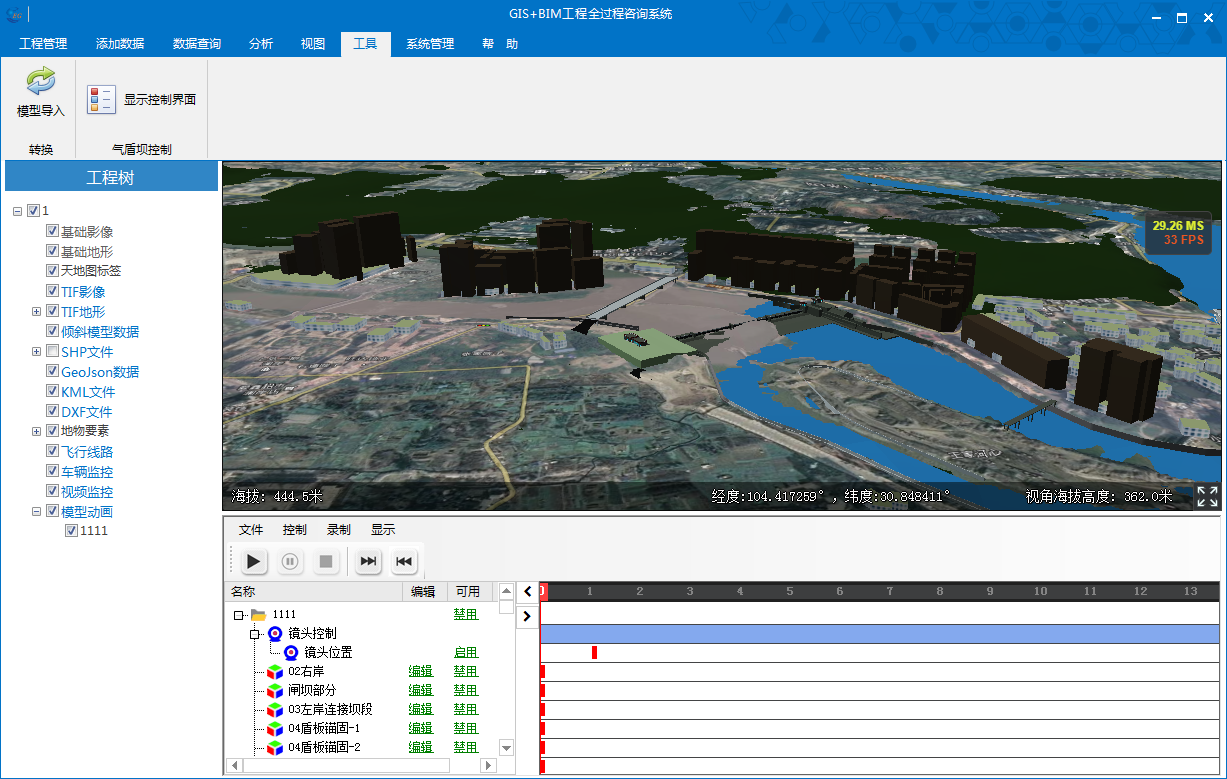The height and width of the screenshot is (779, 1227).
Task: Uncheck the 基础影像 layer checkbox
Action: click(52, 231)
